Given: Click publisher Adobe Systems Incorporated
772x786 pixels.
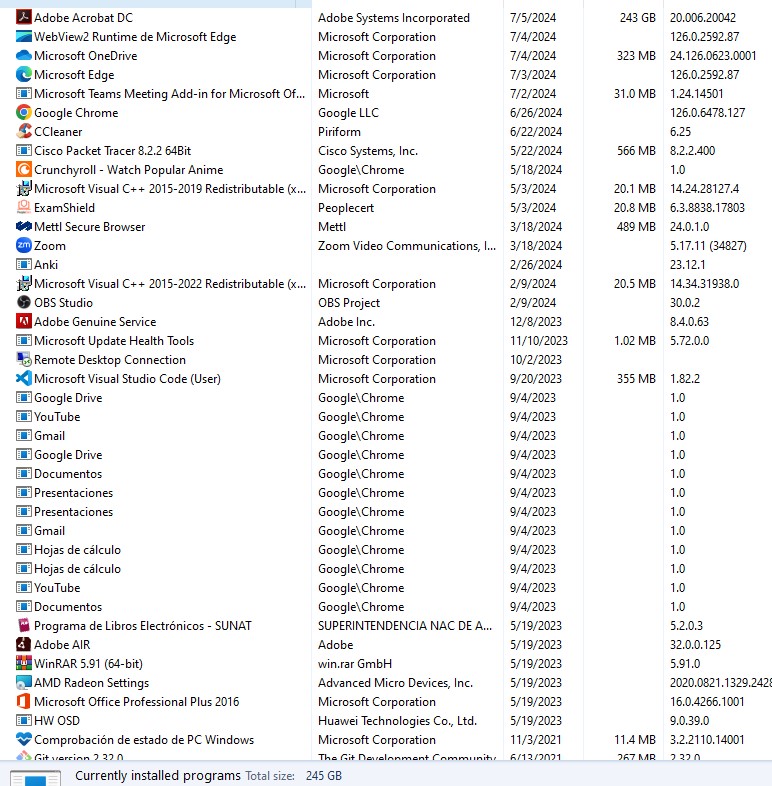Looking at the screenshot, I should (x=394, y=18).
